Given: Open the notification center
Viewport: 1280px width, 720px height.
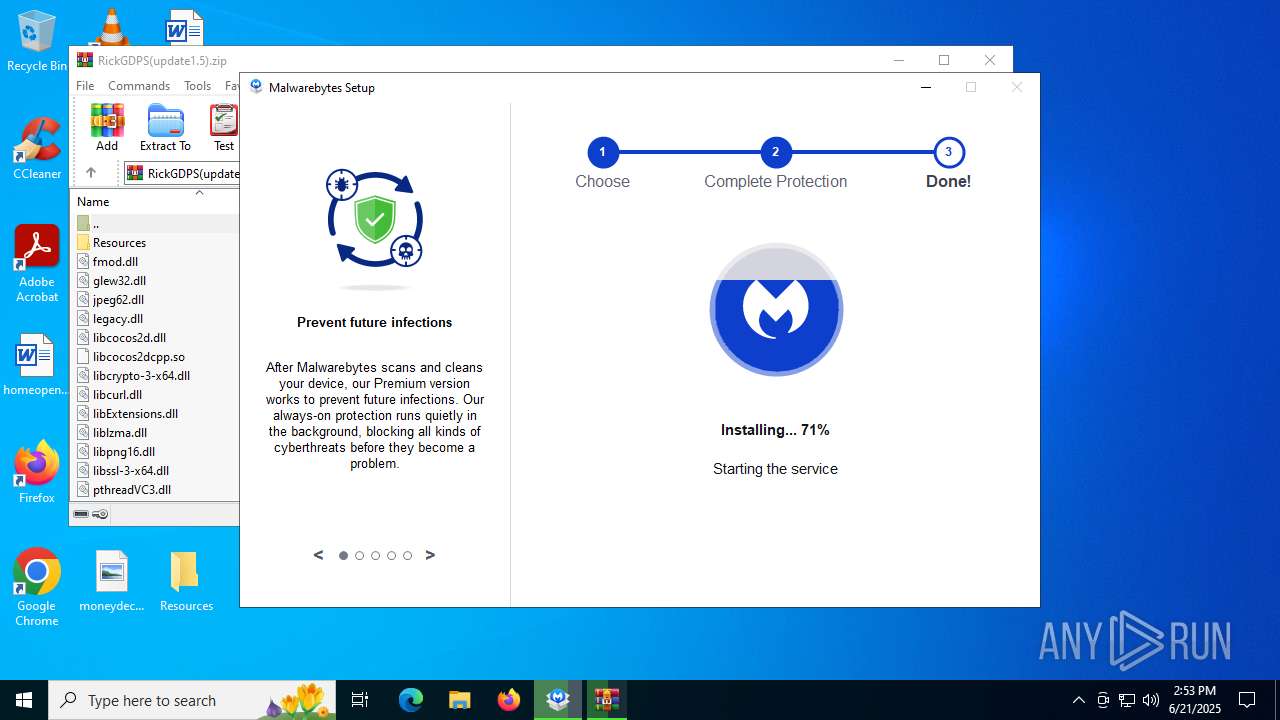Looking at the screenshot, I should (1247, 700).
